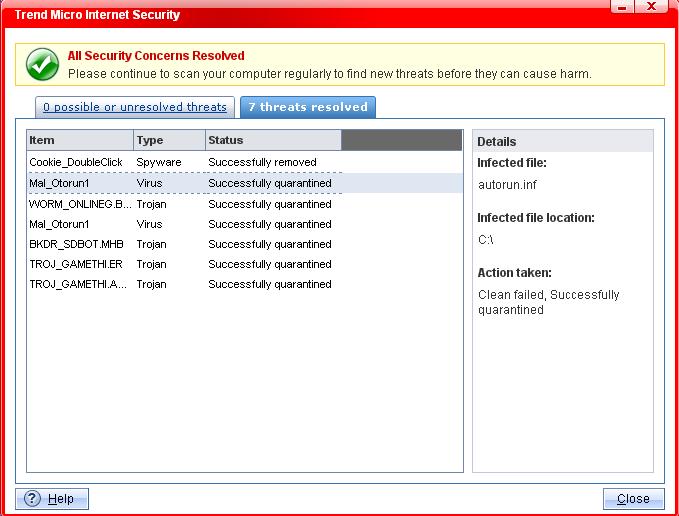Switch to the 7 threats resolved tab
The width and height of the screenshot is (679, 516).
point(308,107)
